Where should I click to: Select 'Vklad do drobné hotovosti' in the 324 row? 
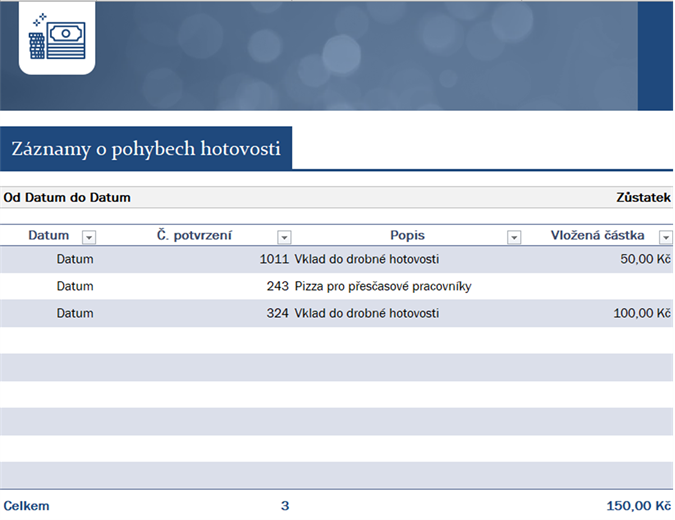[x=367, y=313]
